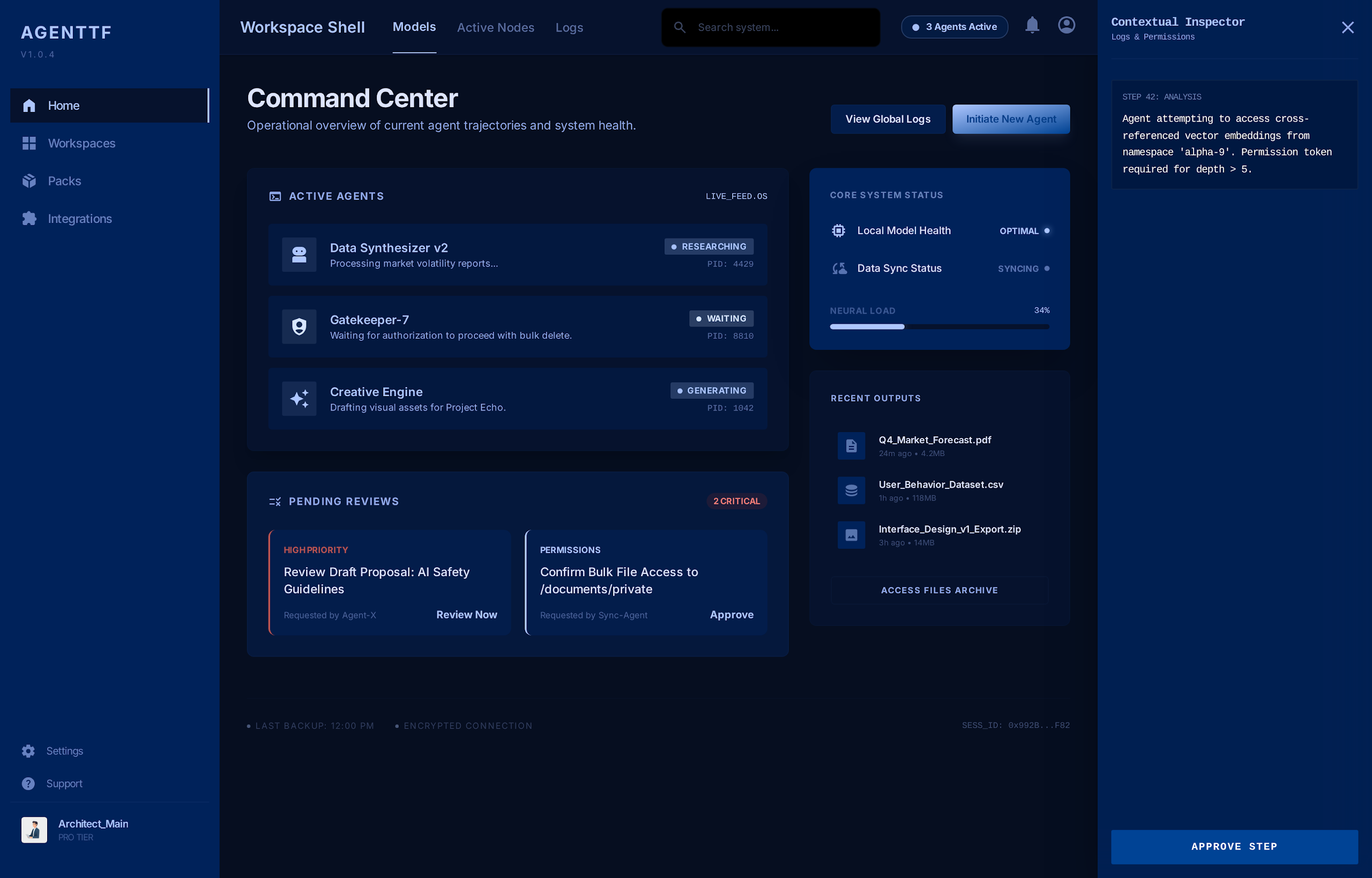1372x878 pixels.
Task: Click the Data Sync Status icon
Action: tap(839, 269)
